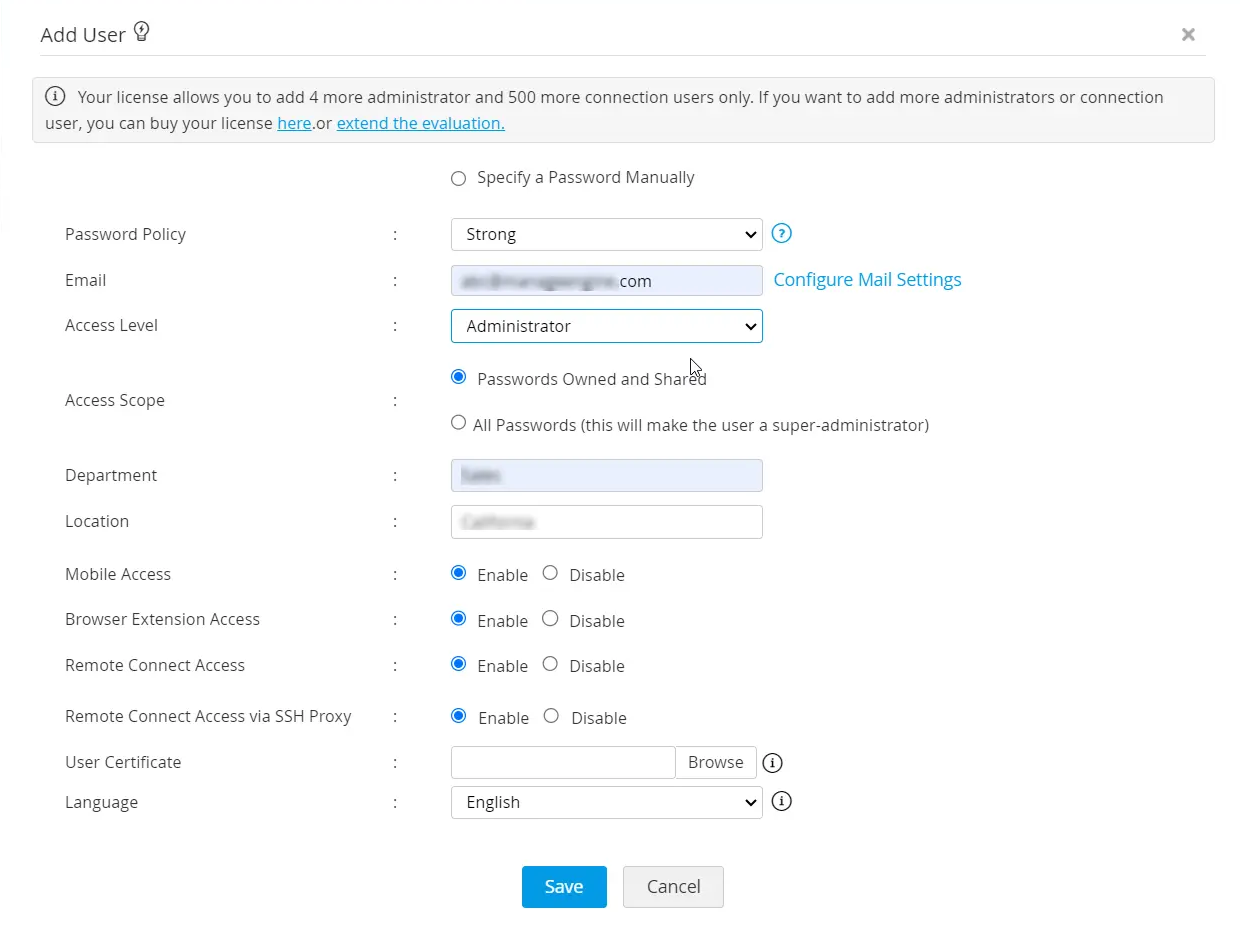Disable Browser Extension Access
The height and width of the screenshot is (931, 1240).
(x=550, y=619)
